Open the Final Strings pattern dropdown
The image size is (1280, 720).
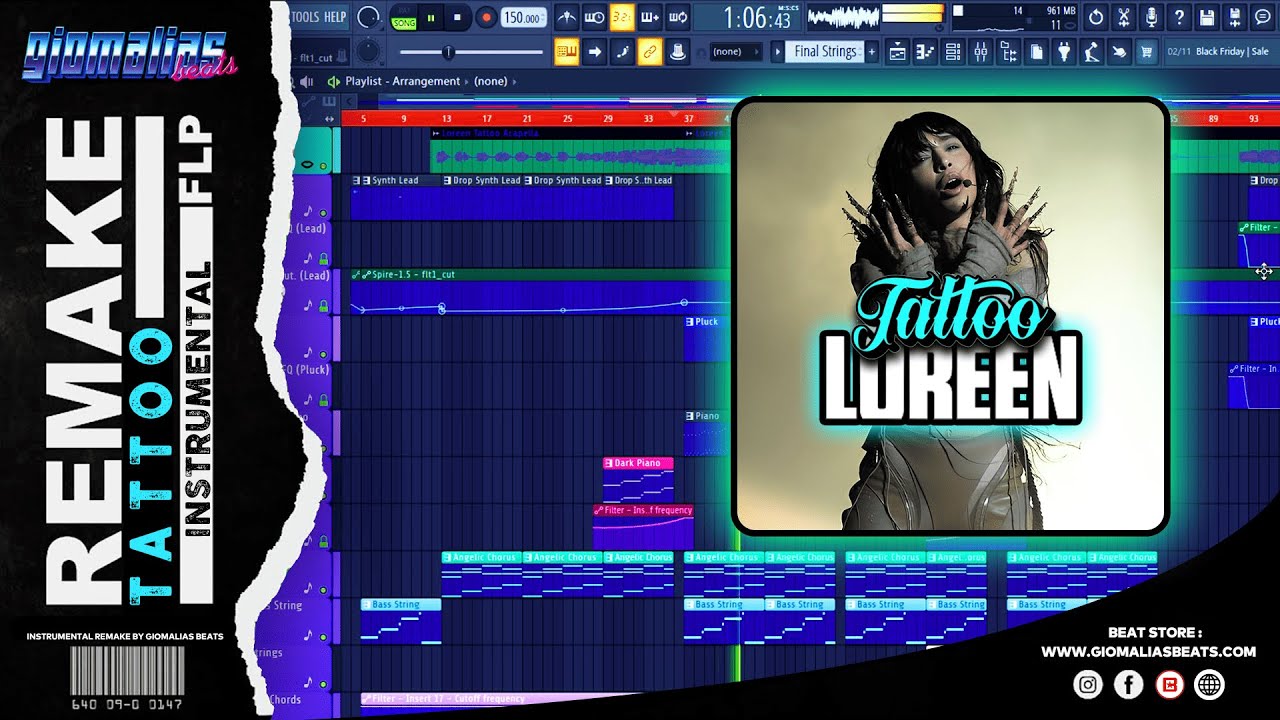[825, 51]
